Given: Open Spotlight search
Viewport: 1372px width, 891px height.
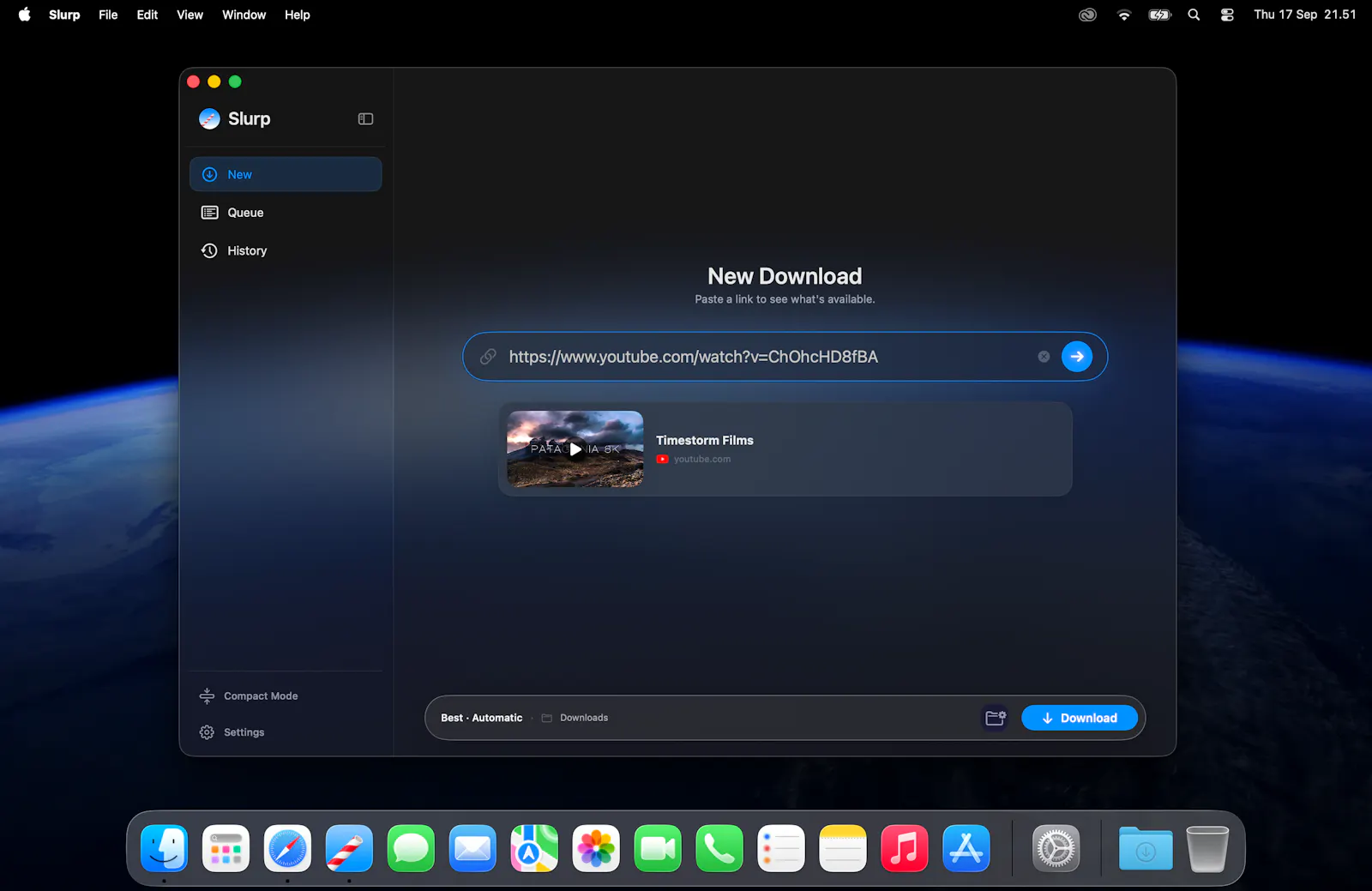Looking at the screenshot, I should click(x=1194, y=15).
